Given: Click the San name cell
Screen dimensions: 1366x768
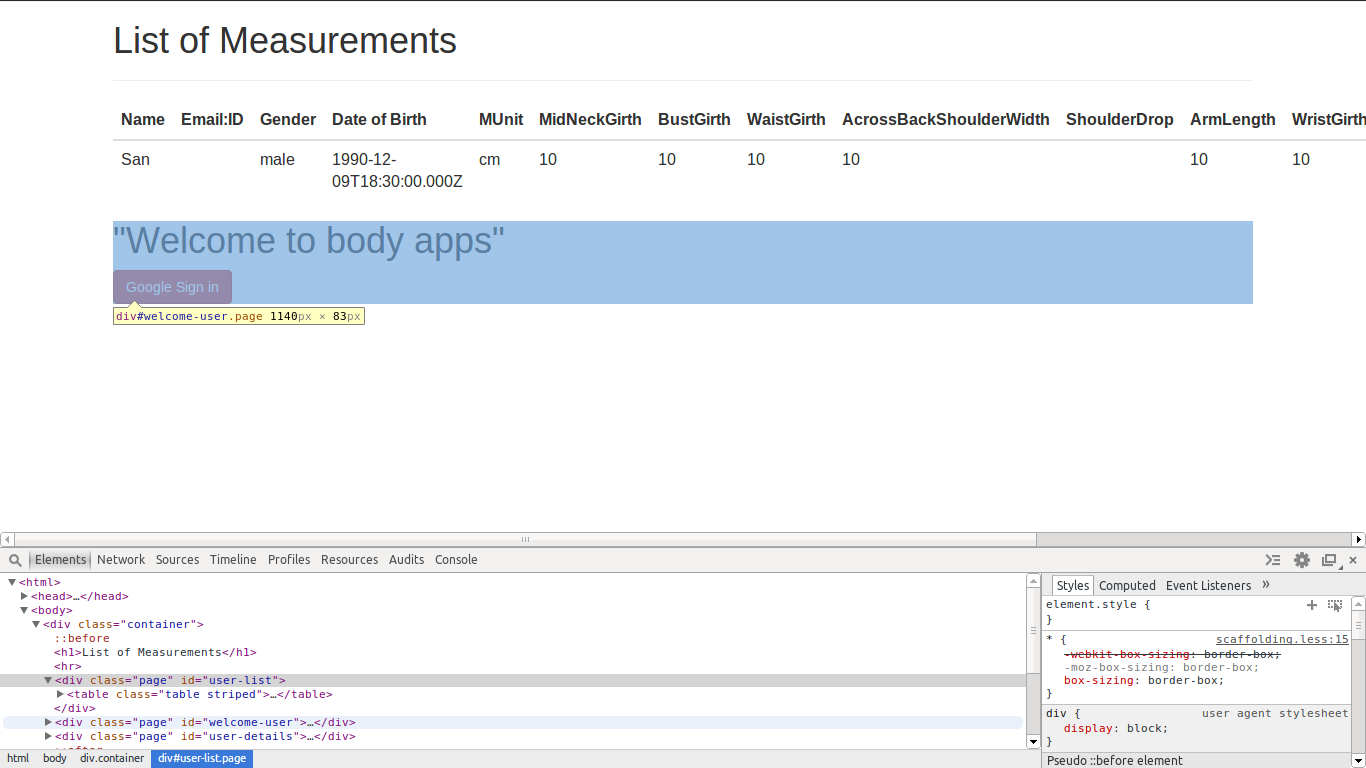Looking at the screenshot, I should click(x=135, y=159).
